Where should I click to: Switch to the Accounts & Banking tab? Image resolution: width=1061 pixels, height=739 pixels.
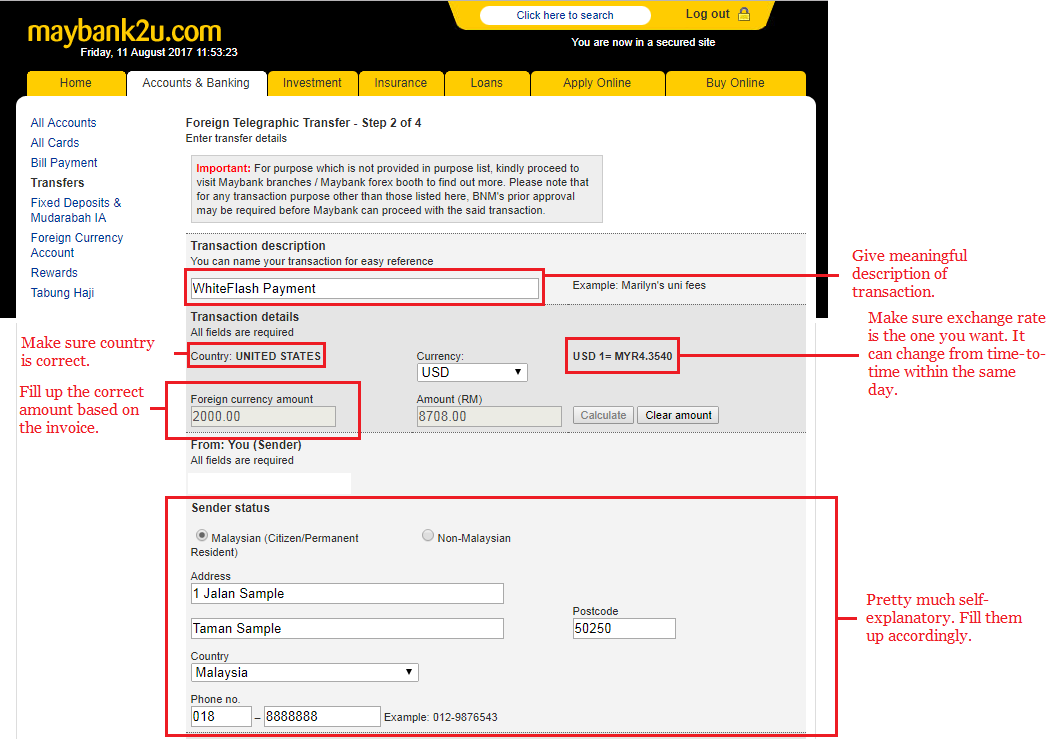tap(196, 83)
